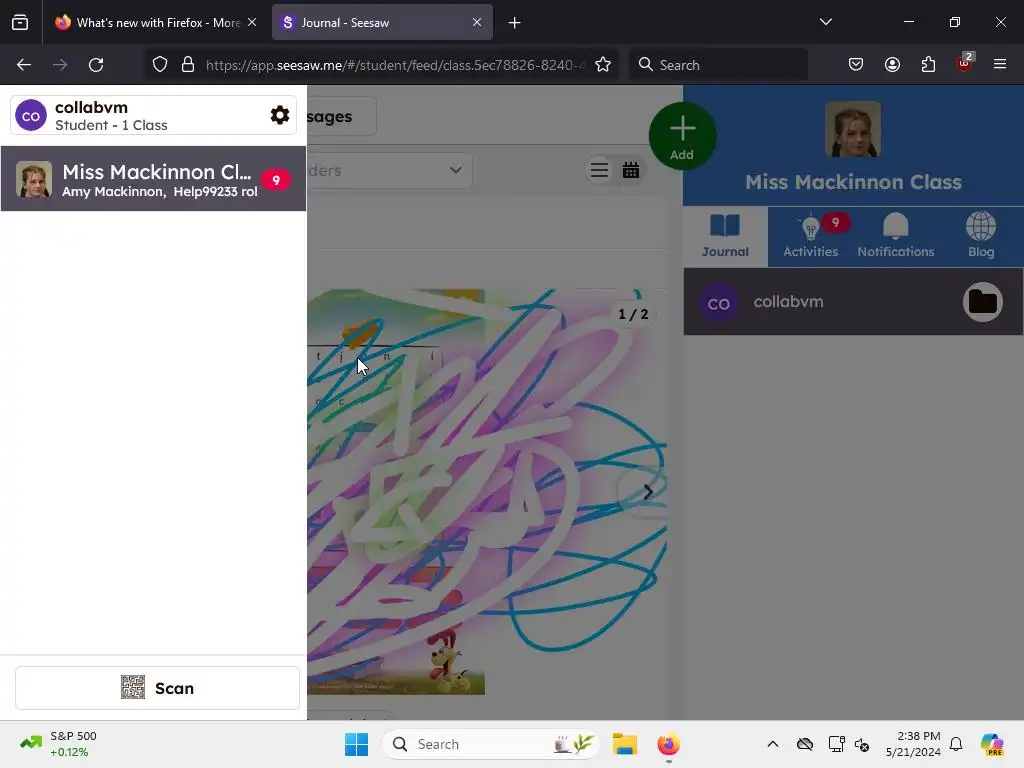Viewport: 1024px width, 768px height.
Task: Click the collabvm CO avatar in sidebar
Action: coord(31,116)
